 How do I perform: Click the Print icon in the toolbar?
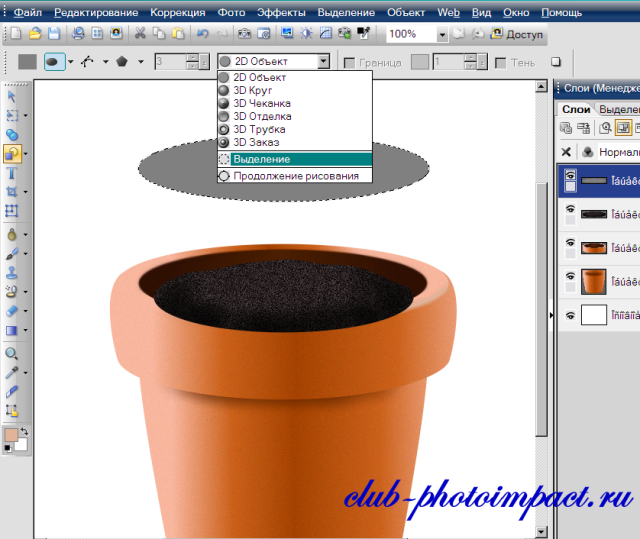(78, 33)
